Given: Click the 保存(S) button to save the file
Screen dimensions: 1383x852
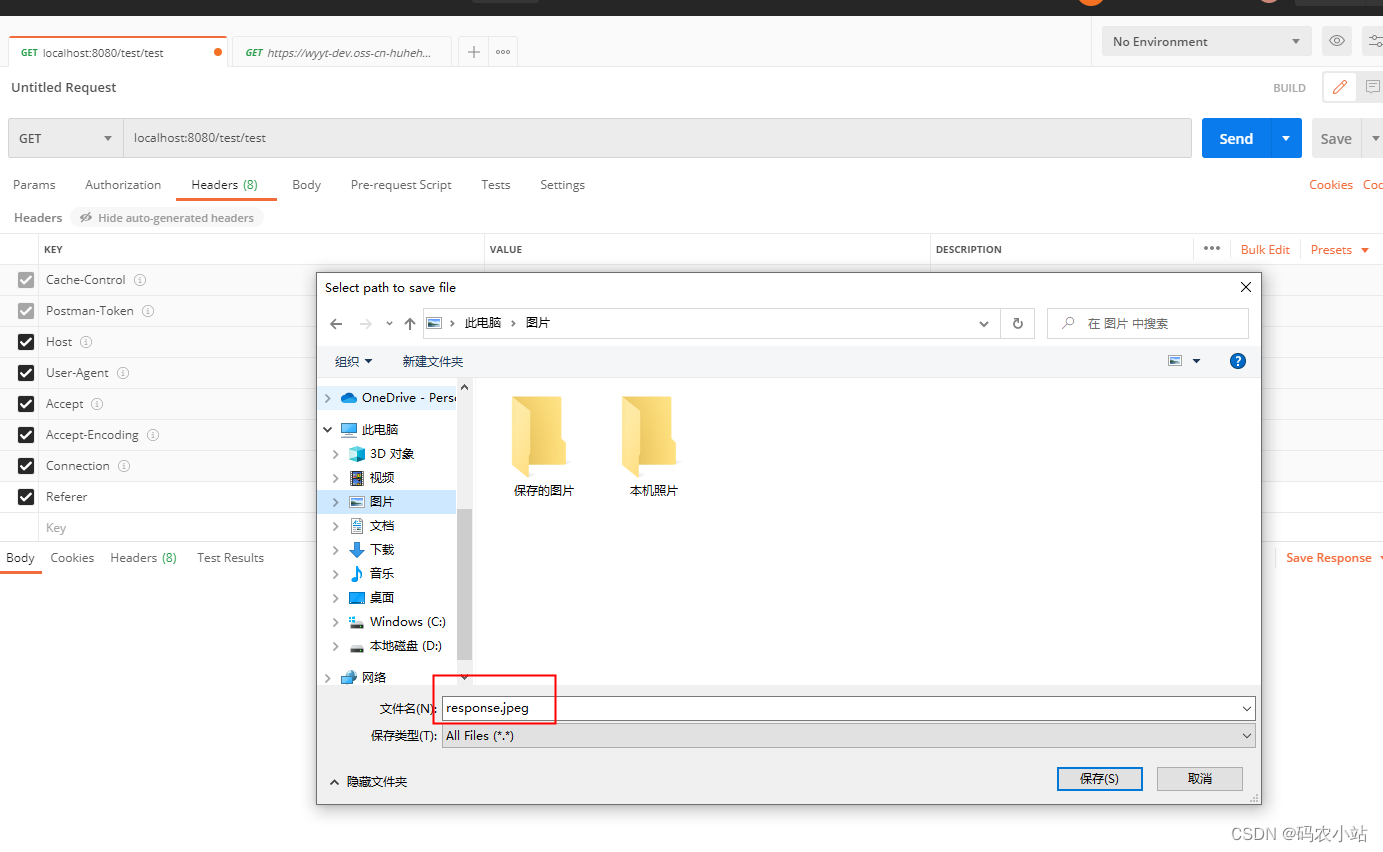Looking at the screenshot, I should 1099,778.
